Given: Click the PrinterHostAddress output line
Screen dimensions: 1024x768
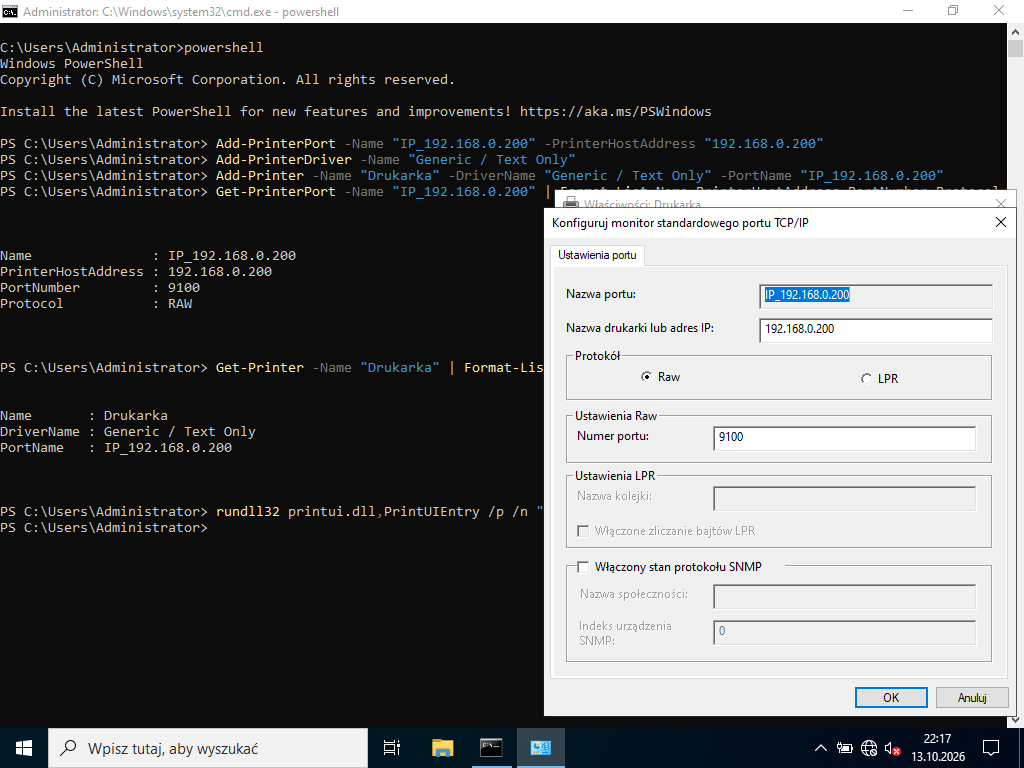Looking at the screenshot, I should click(136, 272).
